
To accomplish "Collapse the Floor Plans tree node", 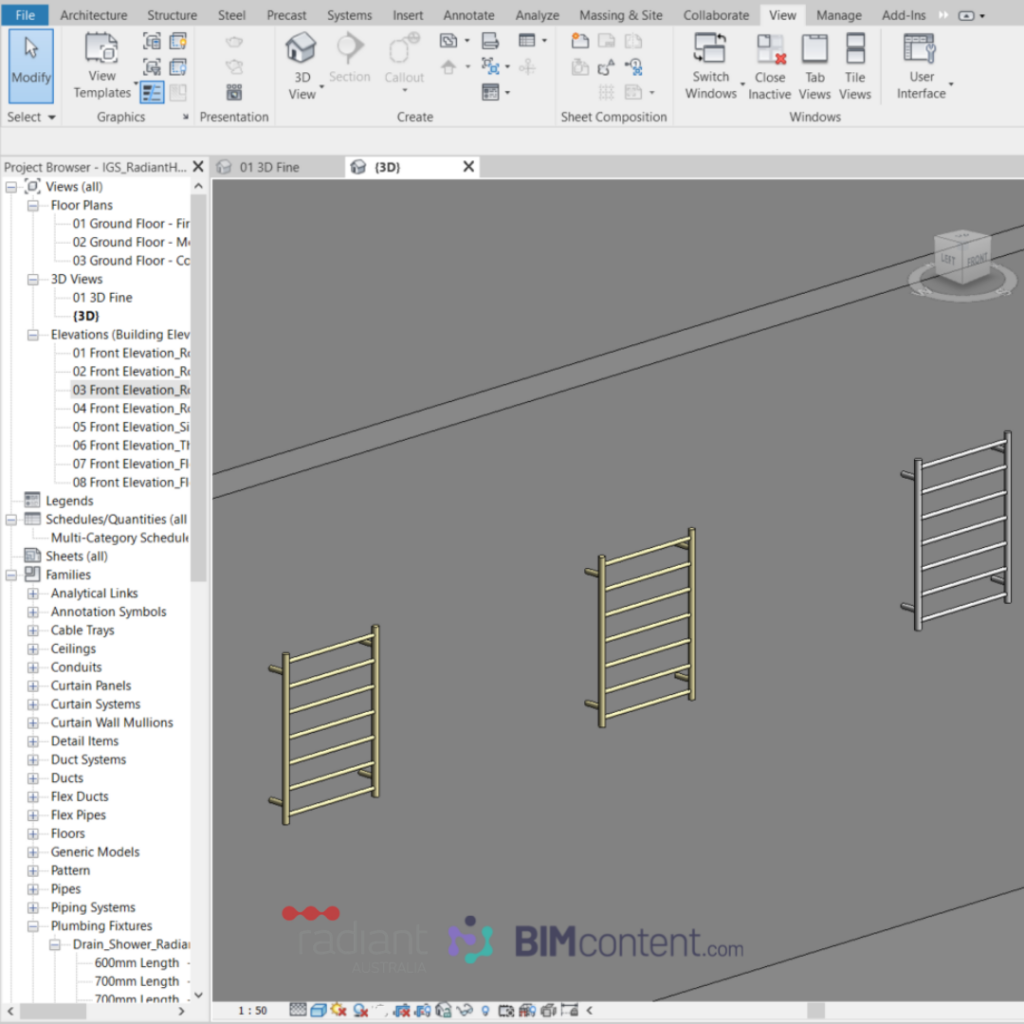I will coord(33,205).
